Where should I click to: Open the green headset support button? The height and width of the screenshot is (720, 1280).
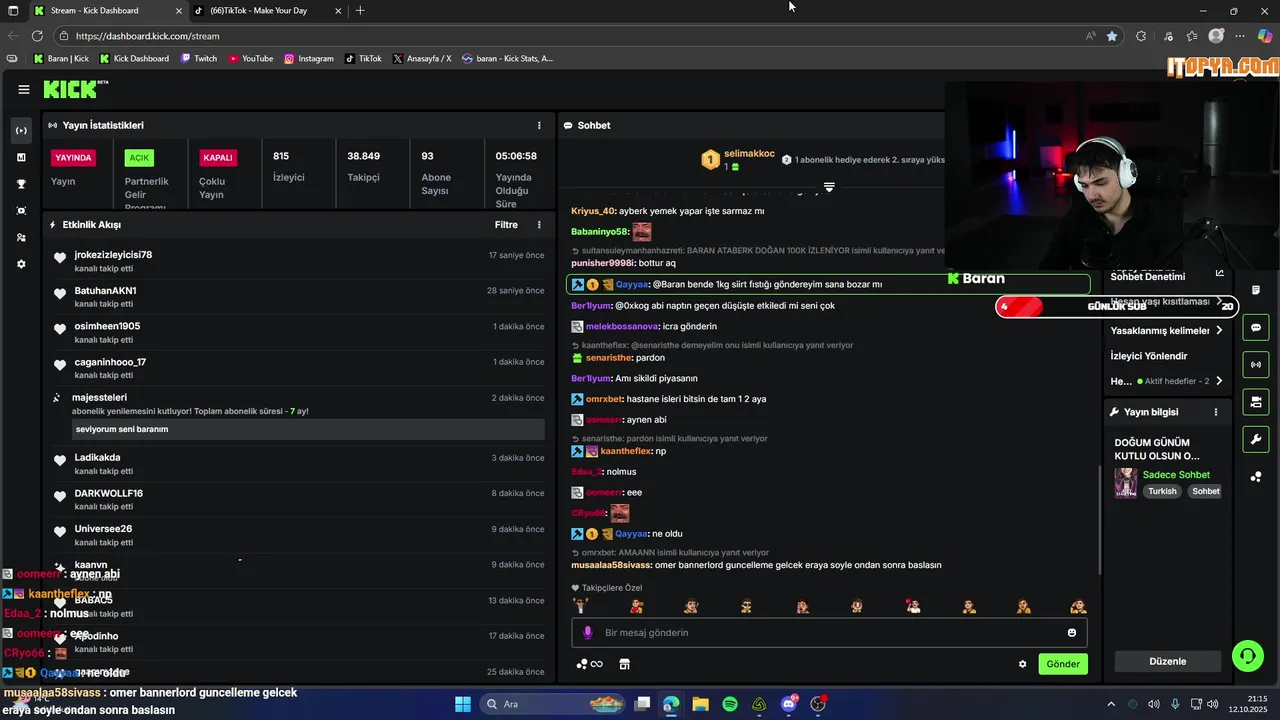pos(1248,656)
